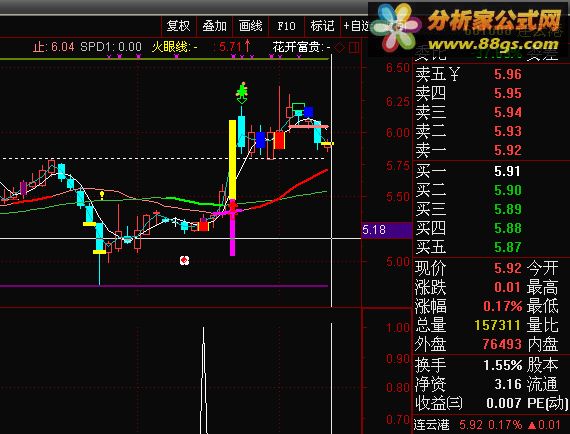Click the 收益(三) value 0.007
This screenshot has height=434, width=570.
coord(504,403)
